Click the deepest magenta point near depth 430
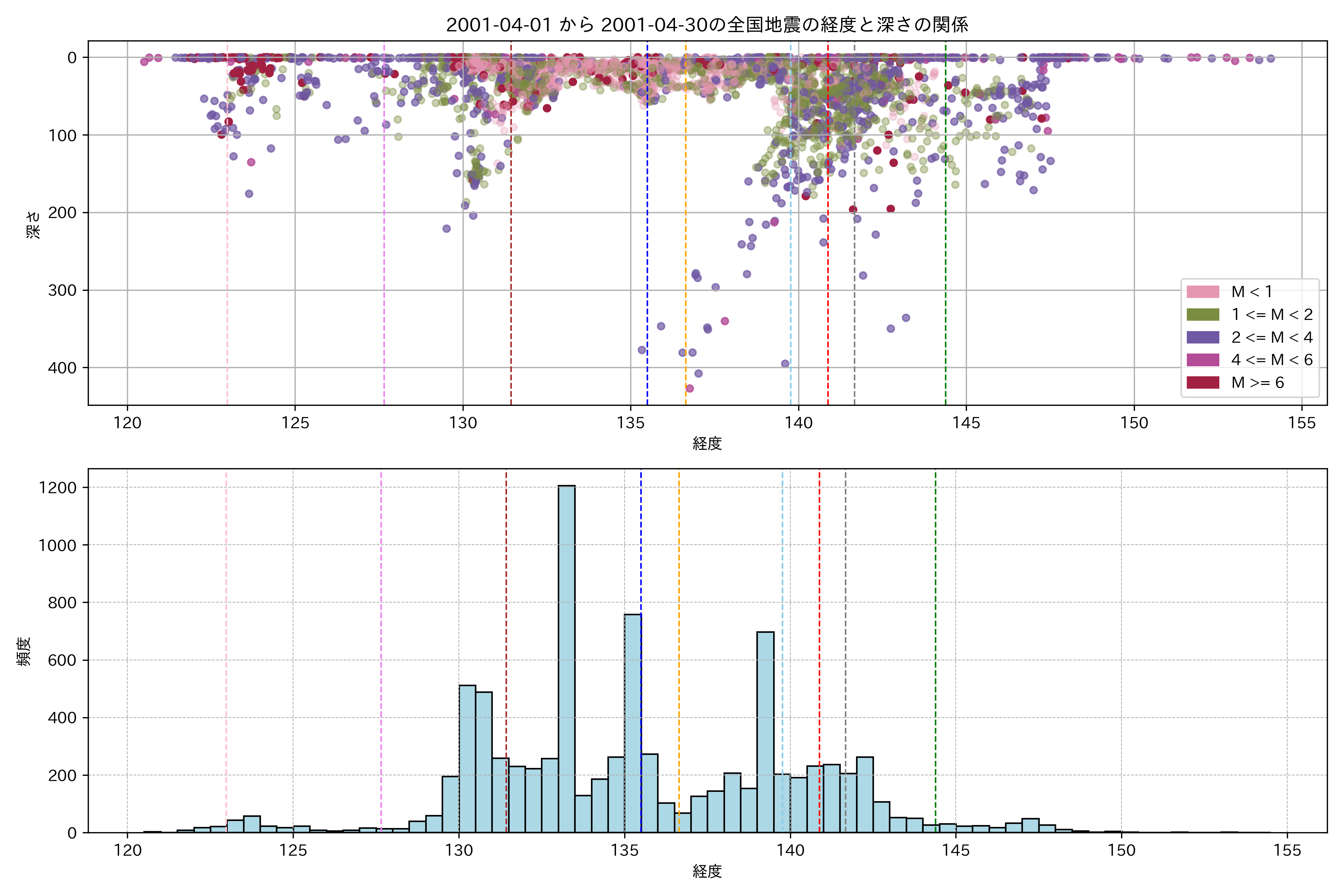 tap(690, 389)
